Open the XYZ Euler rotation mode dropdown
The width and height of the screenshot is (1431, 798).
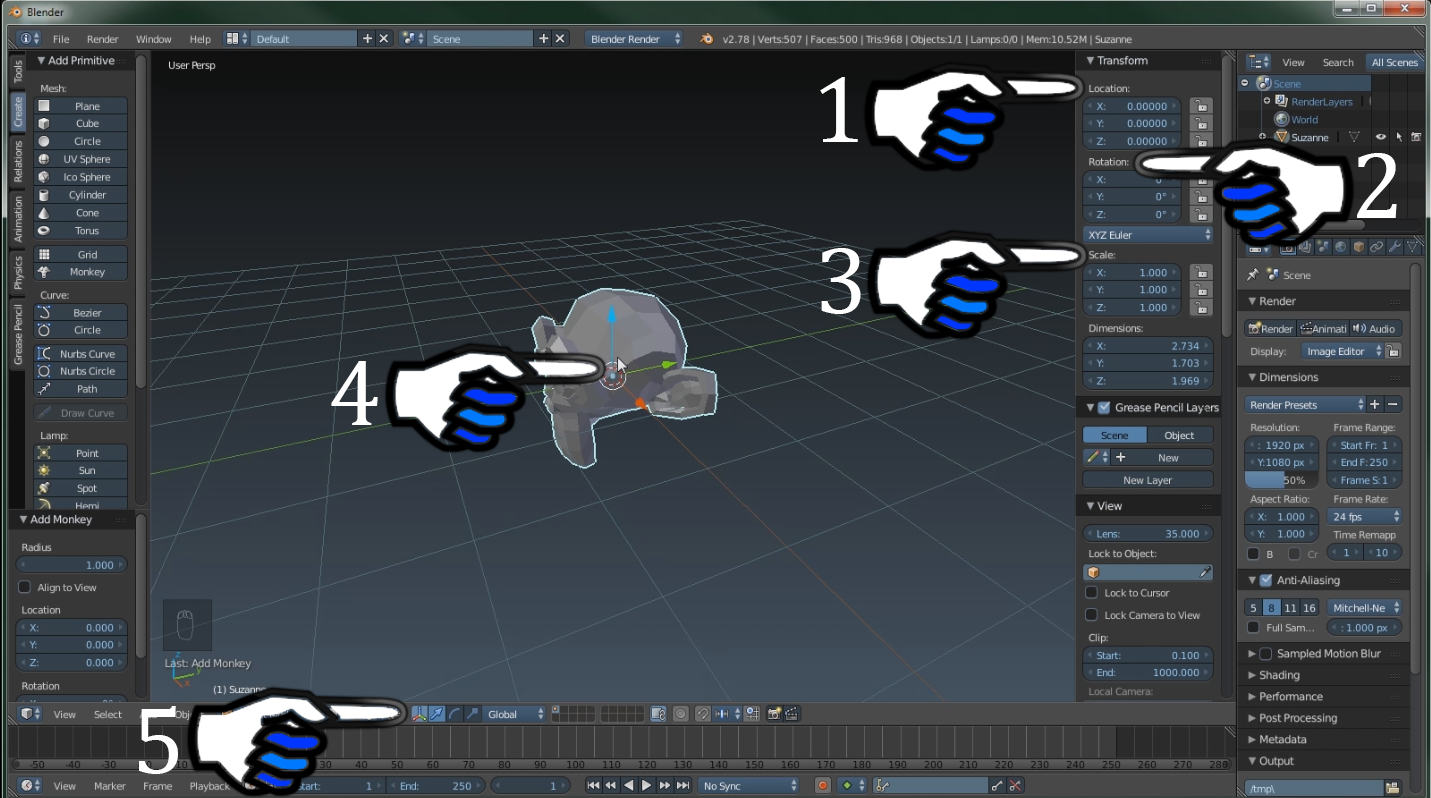coord(1148,235)
